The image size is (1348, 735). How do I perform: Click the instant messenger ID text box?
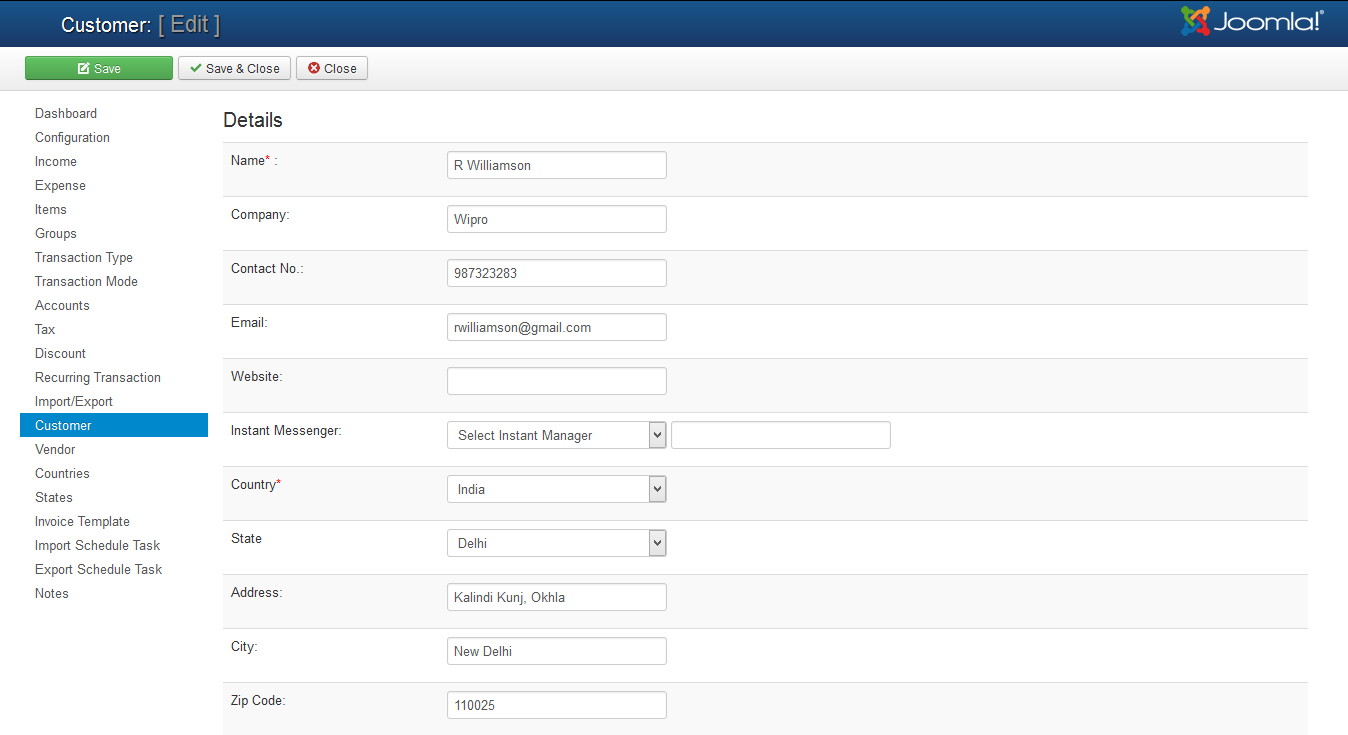(780, 435)
